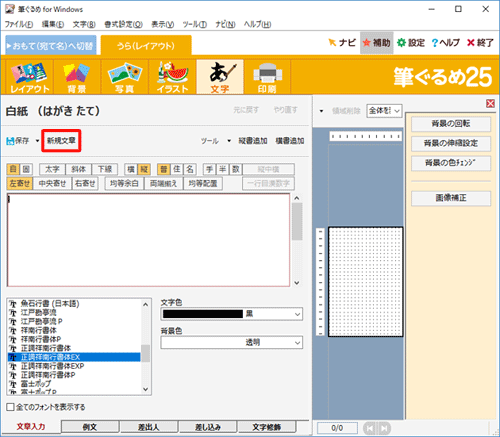Open the 印刷 (Print) tool icon
Screen dimensions: 500x437
267,77
